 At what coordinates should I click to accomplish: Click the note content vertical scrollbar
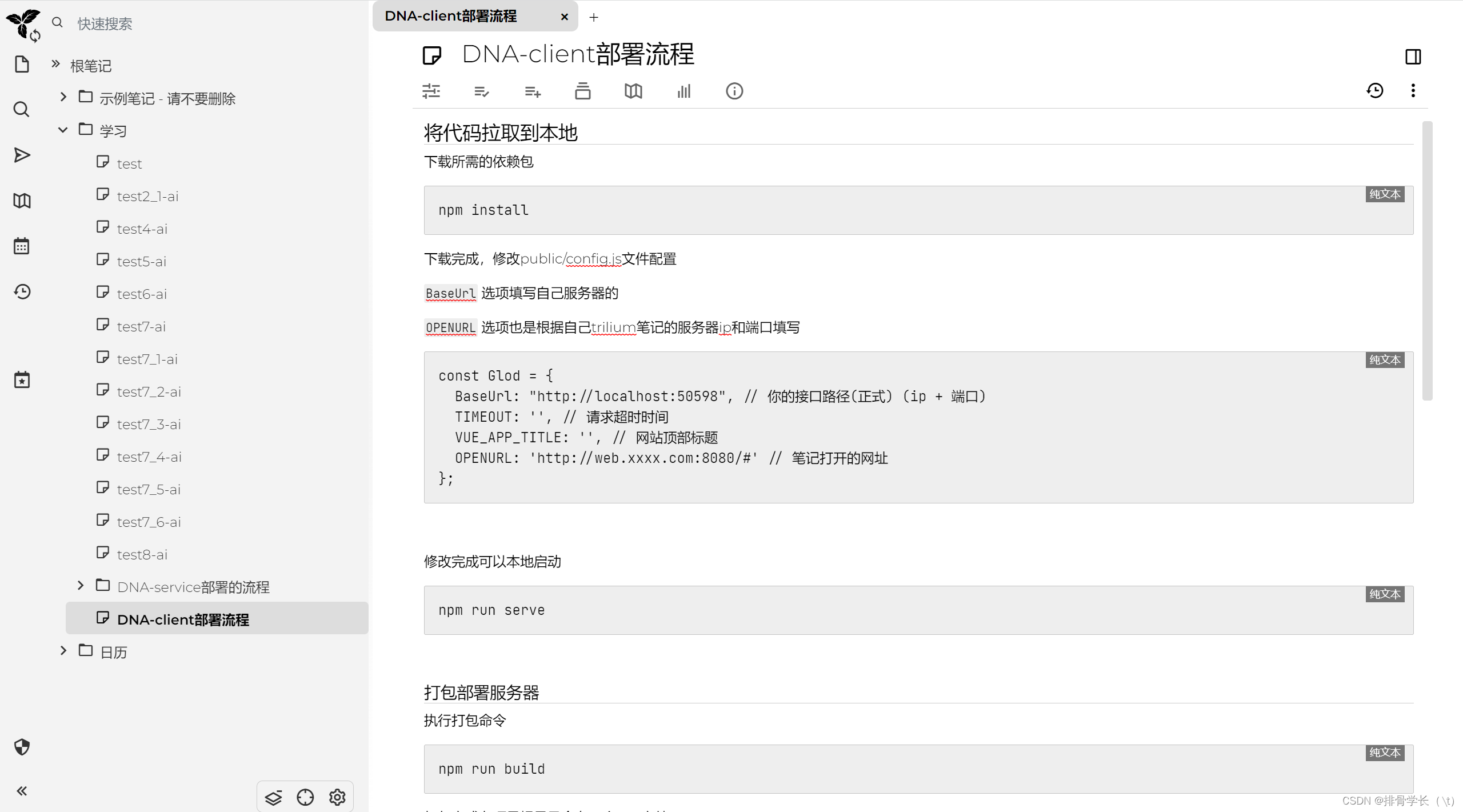1428,261
